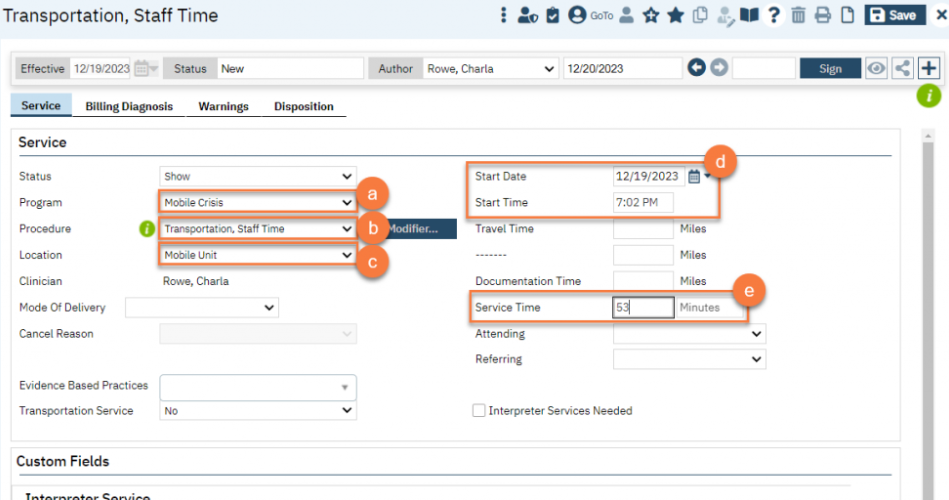Screen dimensions: 949x500
Task: Open the three-dot more options menu
Action: pos(503,15)
